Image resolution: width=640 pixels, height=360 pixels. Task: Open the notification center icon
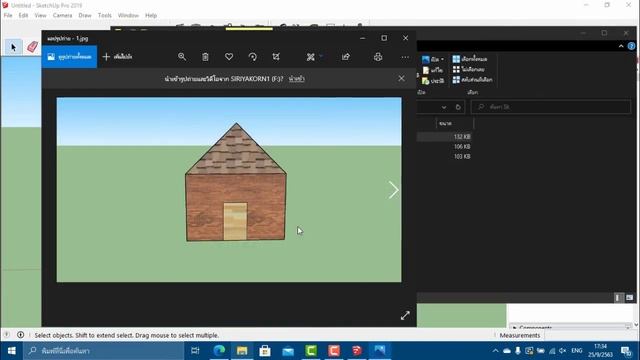(626, 351)
